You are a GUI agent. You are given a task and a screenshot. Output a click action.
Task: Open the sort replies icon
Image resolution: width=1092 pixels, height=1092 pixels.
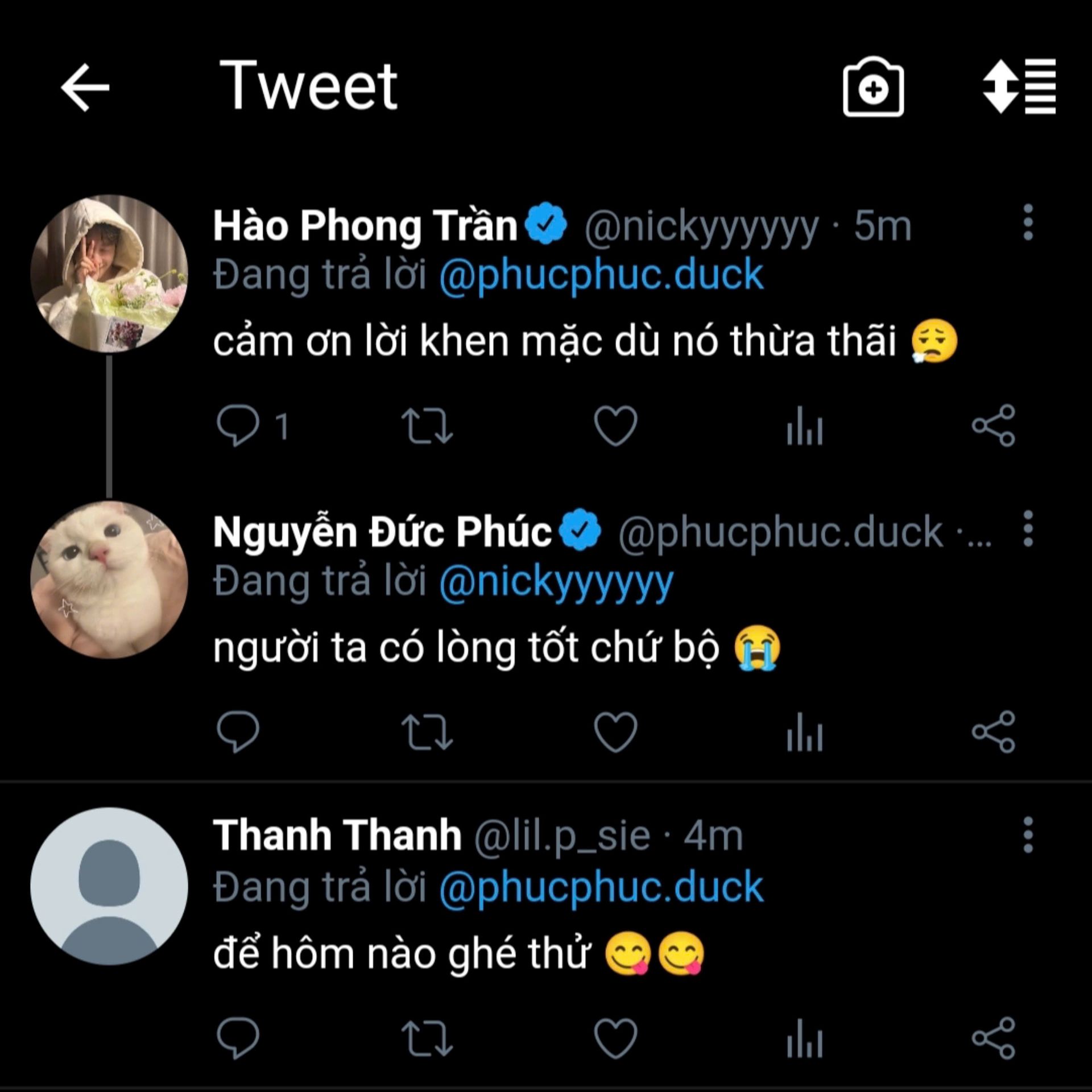pyautogui.click(x=1019, y=87)
